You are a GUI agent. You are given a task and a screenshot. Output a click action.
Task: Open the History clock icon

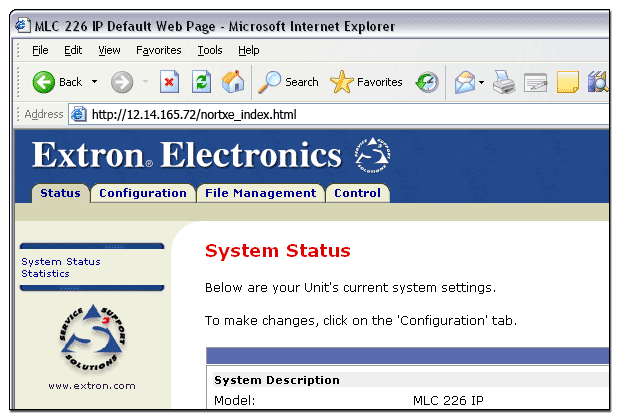[427, 82]
